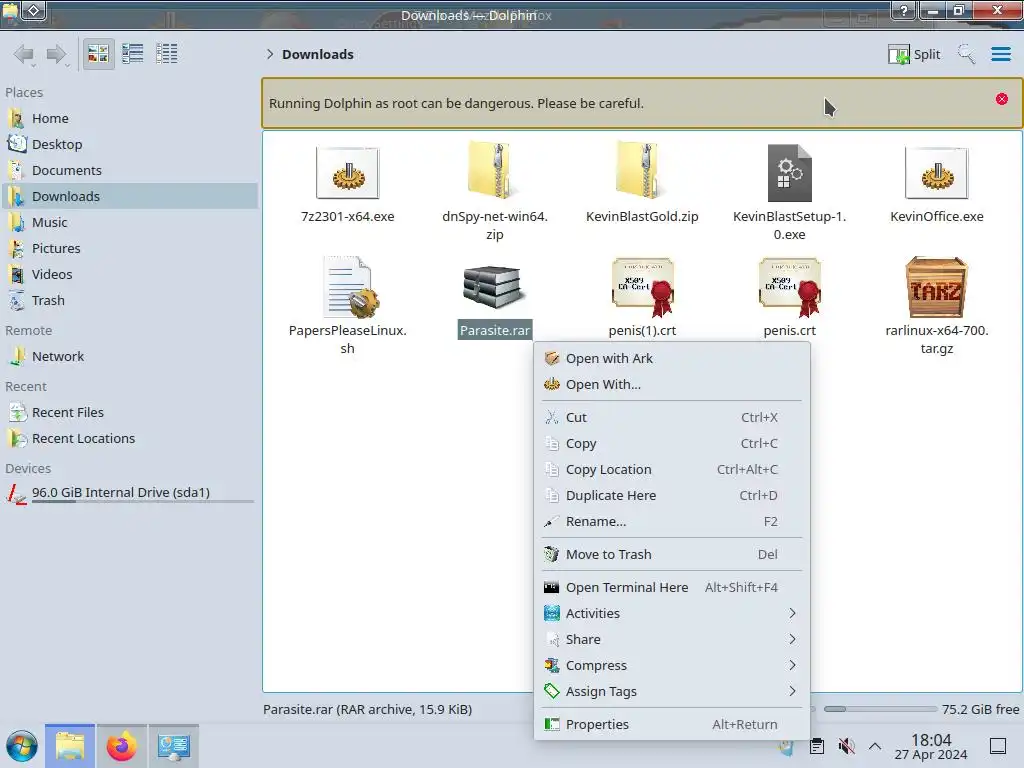This screenshot has width=1024, height=768.
Task: Open the clipboard tray icon
Action: coord(816,746)
